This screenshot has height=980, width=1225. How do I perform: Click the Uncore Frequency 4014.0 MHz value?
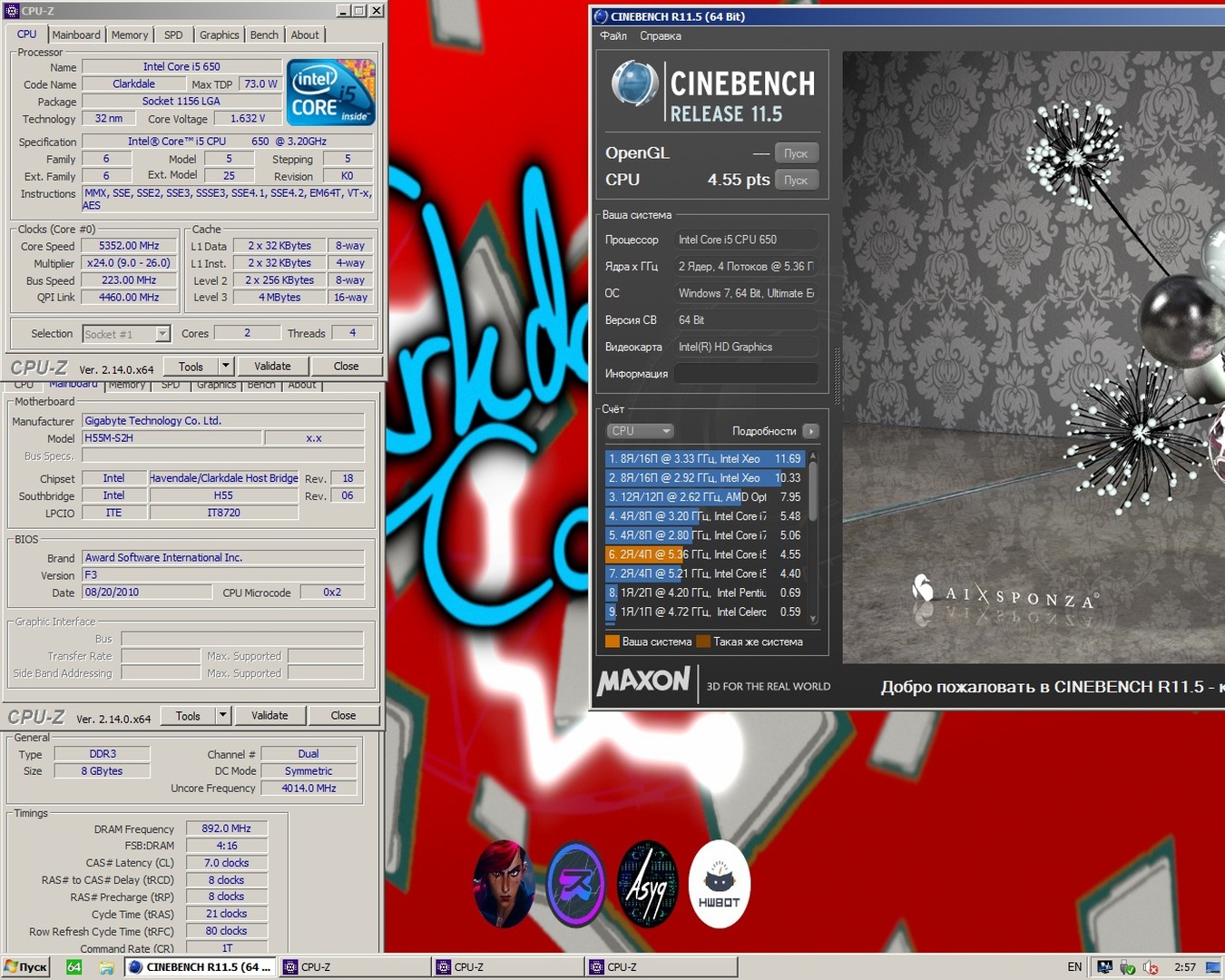[x=309, y=789]
